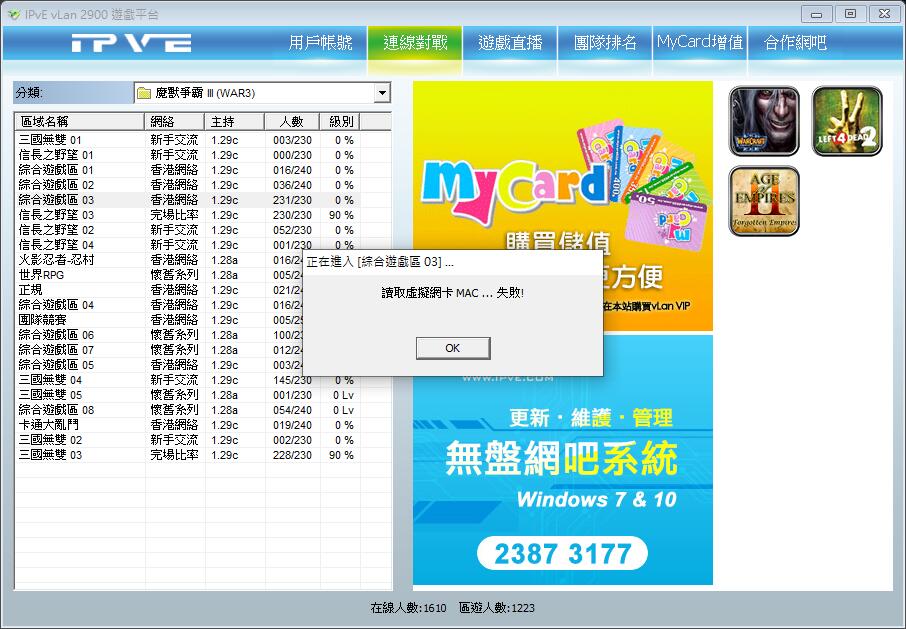Click the IPVE logo in header

tap(131, 43)
